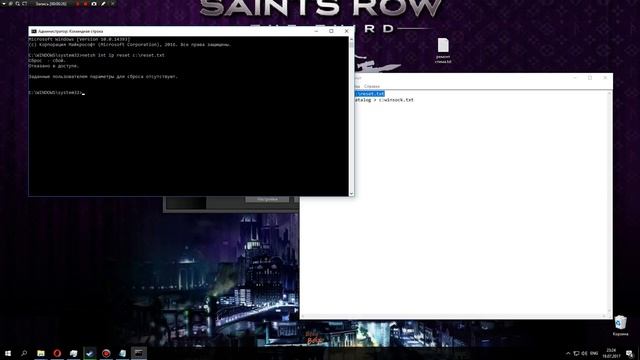Stop recording with red square button

(85, 4)
